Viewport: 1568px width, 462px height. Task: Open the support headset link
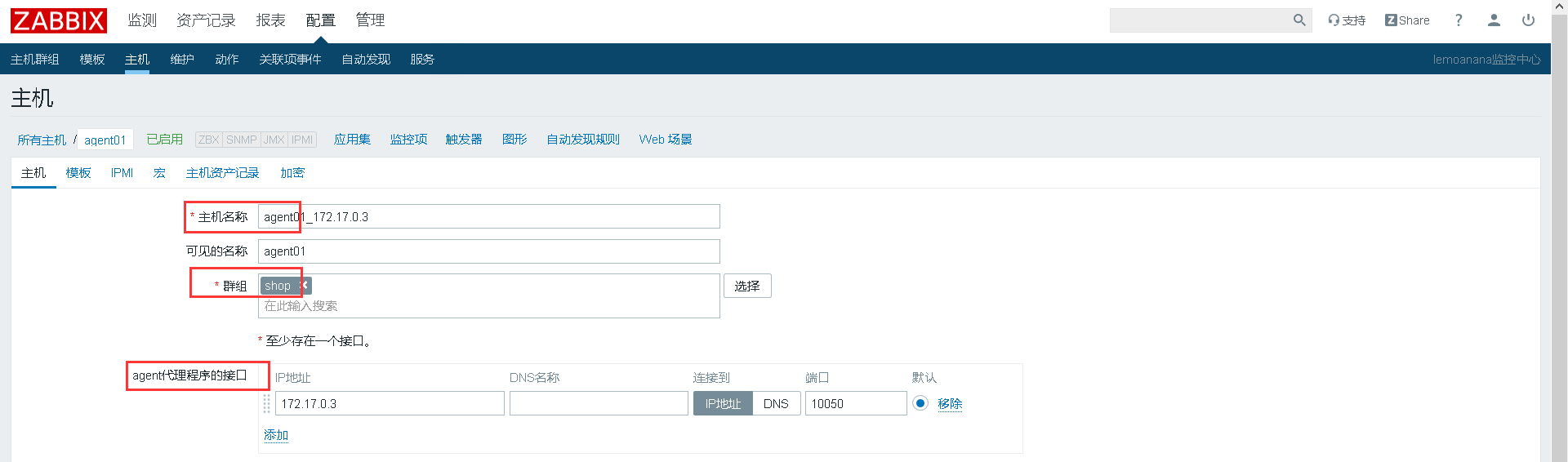1347,20
